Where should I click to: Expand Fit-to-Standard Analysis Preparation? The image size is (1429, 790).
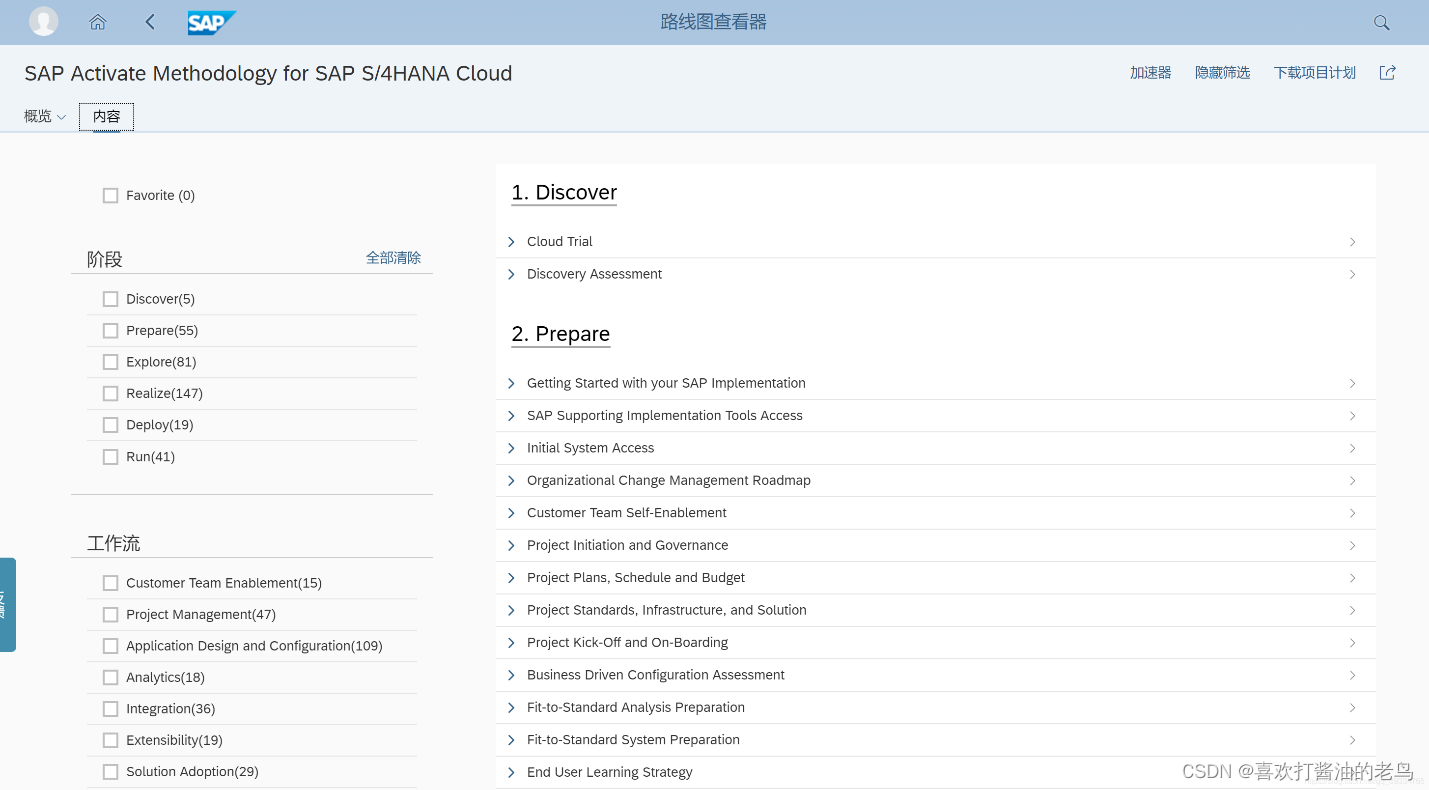511,708
